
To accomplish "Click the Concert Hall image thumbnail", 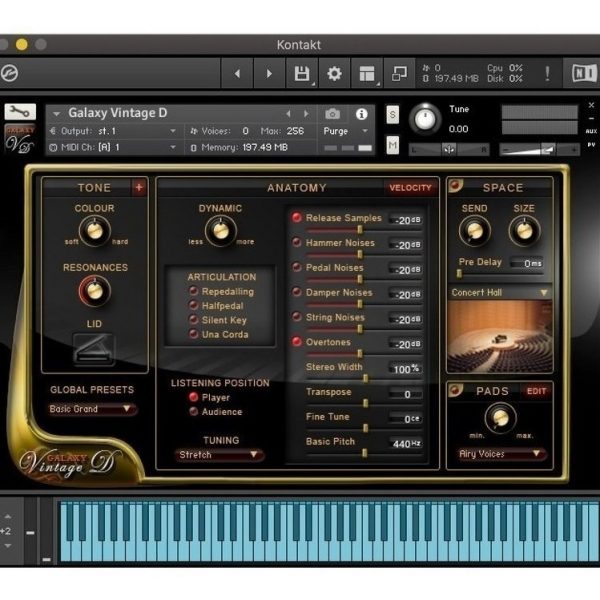I will pos(500,336).
